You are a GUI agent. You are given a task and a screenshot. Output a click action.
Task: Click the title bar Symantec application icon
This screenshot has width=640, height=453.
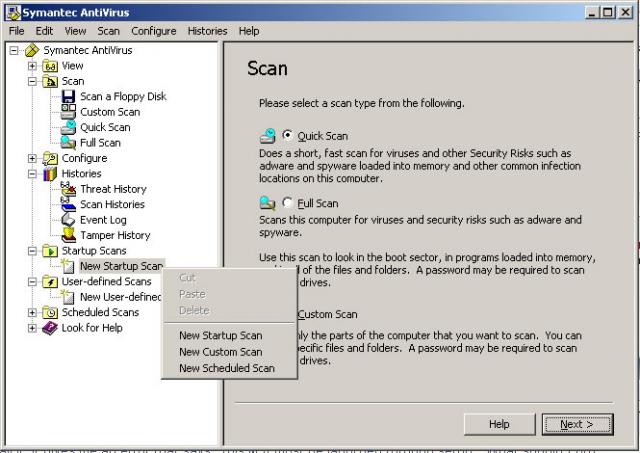[x=13, y=12]
